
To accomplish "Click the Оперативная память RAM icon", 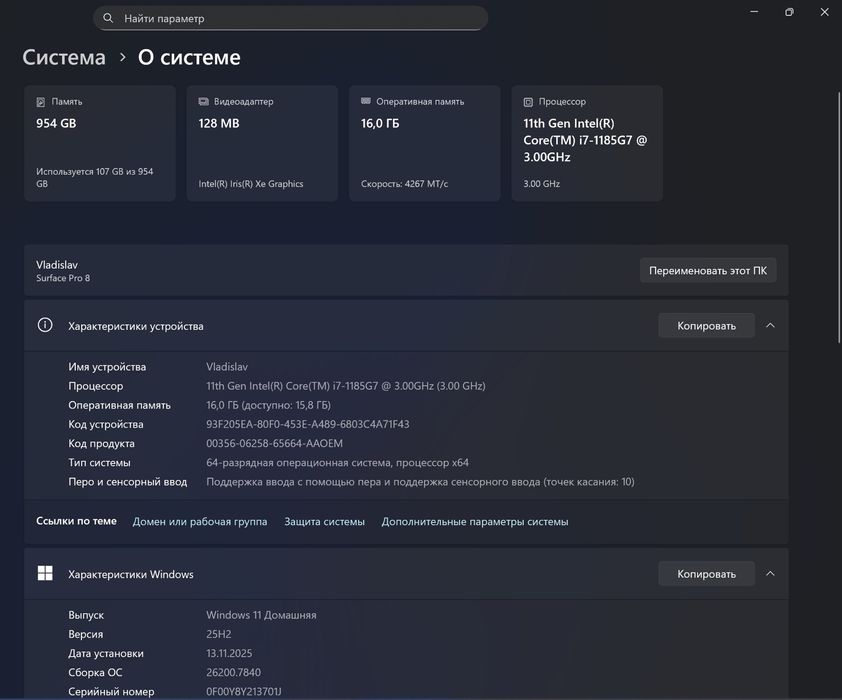I will pyautogui.click(x=366, y=102).
